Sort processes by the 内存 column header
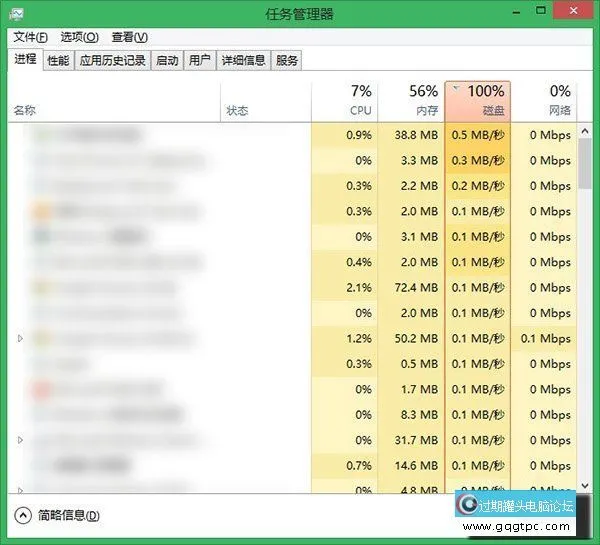Screen dimensions: 600x545 (x=410, y=100)
